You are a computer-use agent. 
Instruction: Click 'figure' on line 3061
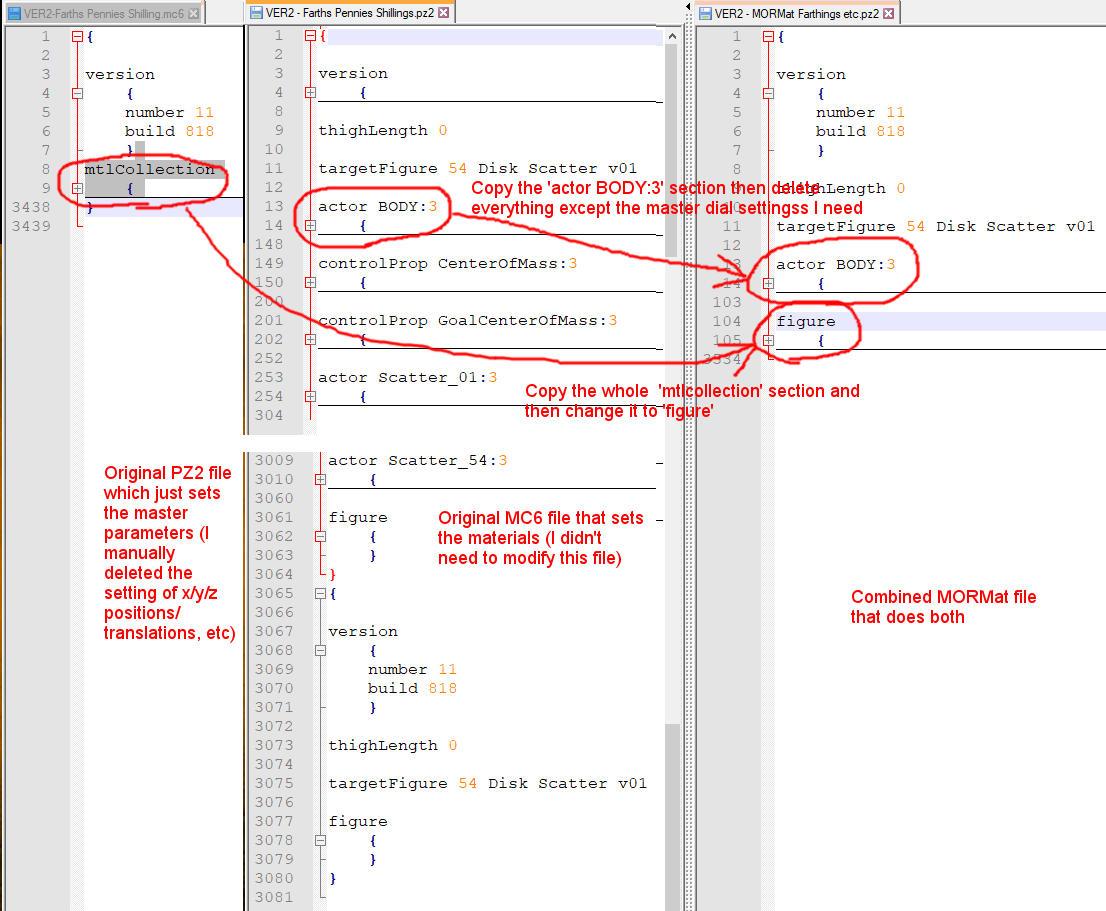pos(358,518)
